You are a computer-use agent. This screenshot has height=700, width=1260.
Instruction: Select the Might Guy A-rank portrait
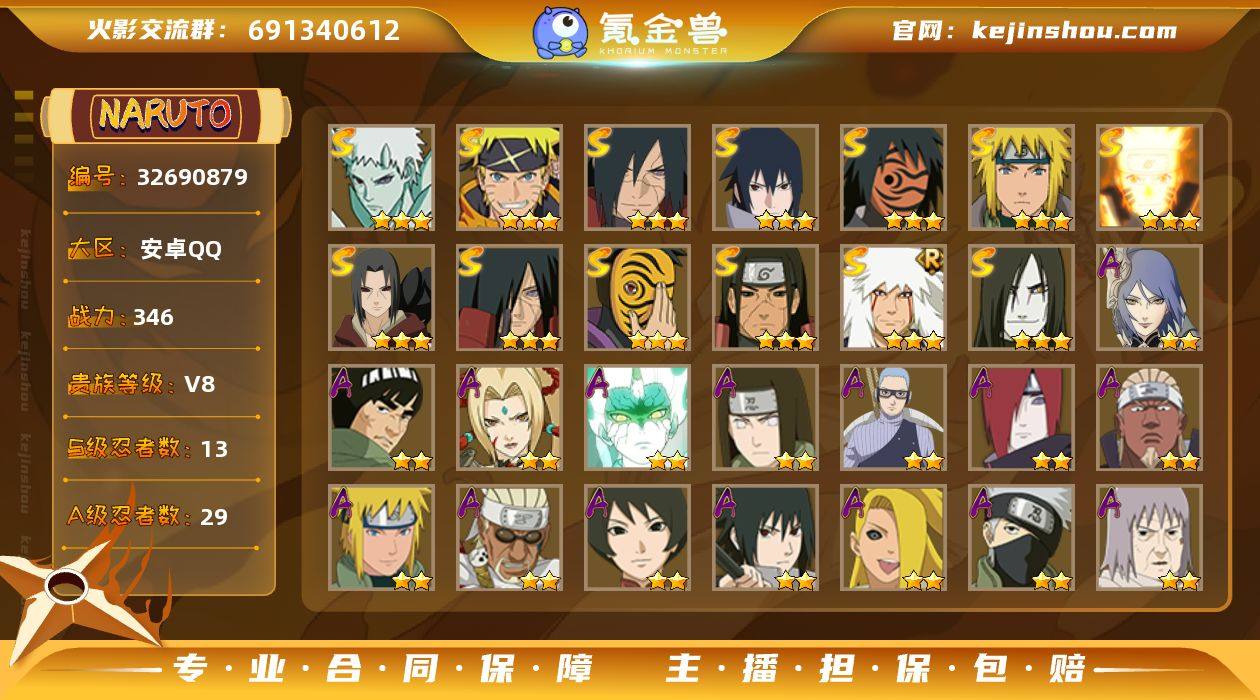click(382, 418)
